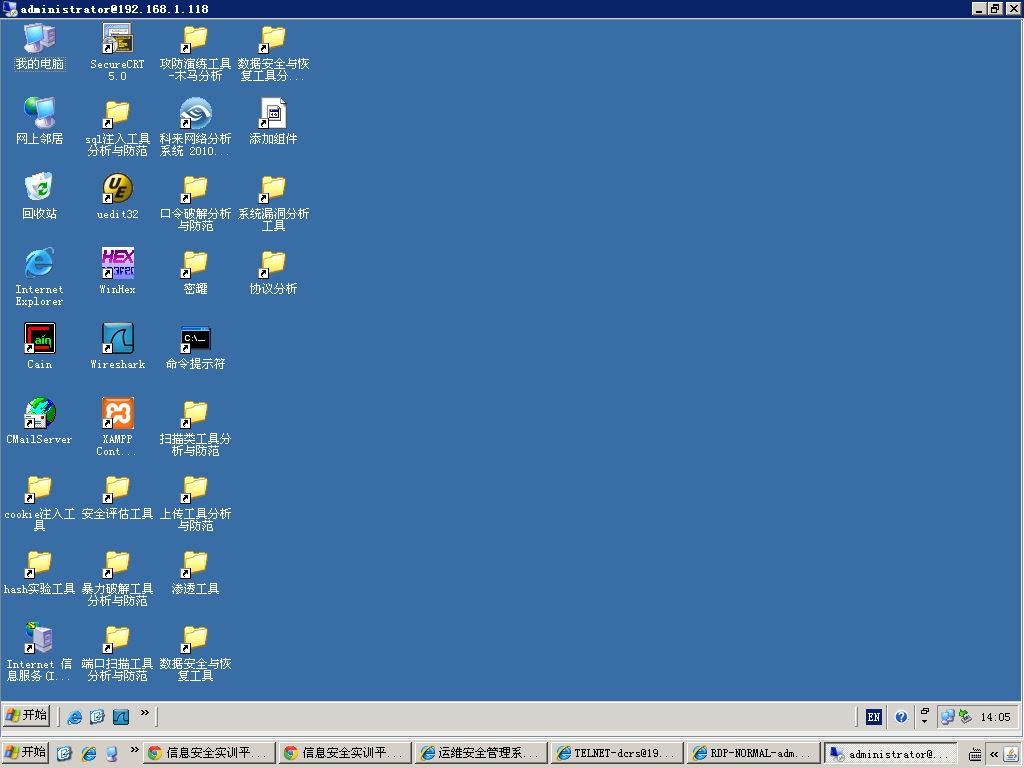Open the 蜜罐 folder

[x=195, y=272]
